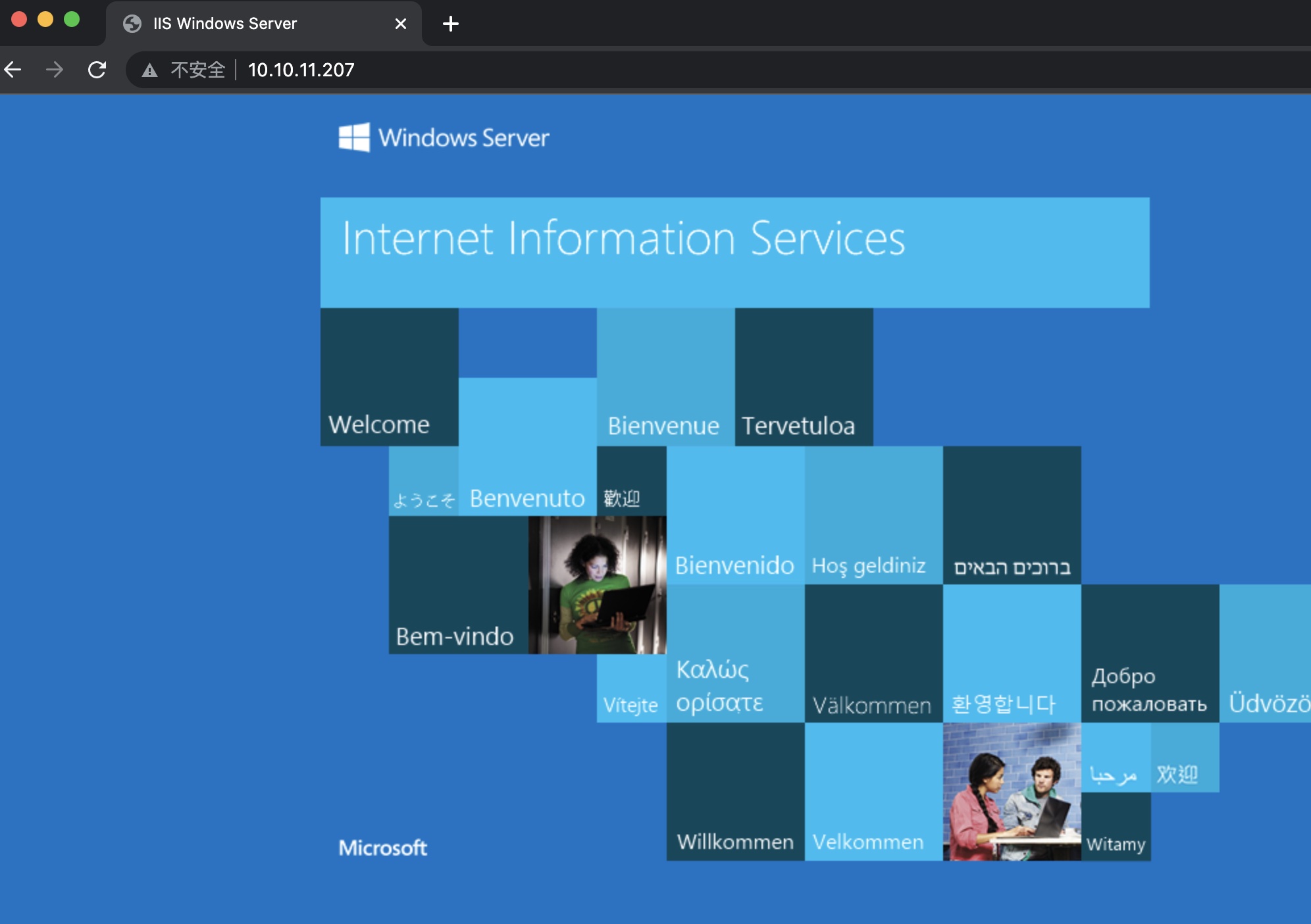
Task: Click the Microsoft footer text
Action: [382, 848]
